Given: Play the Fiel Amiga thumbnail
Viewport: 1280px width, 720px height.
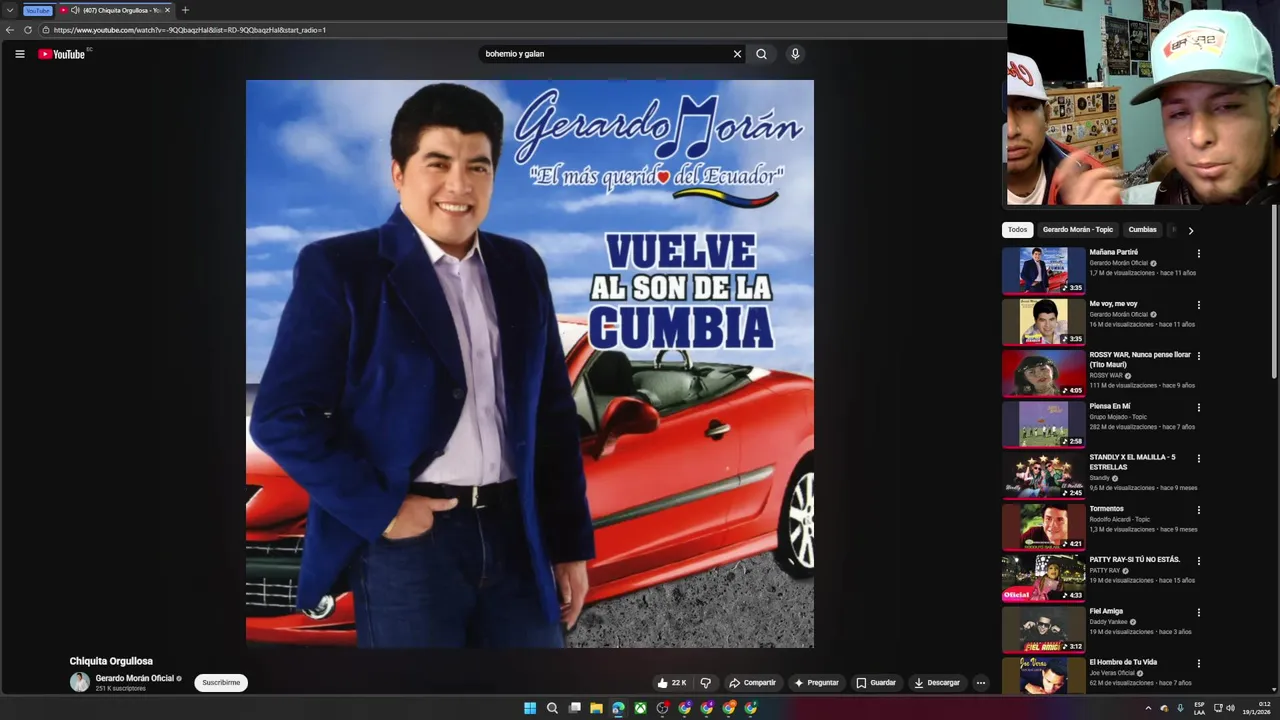Looking at the screenshot, I should (1043, 629).
